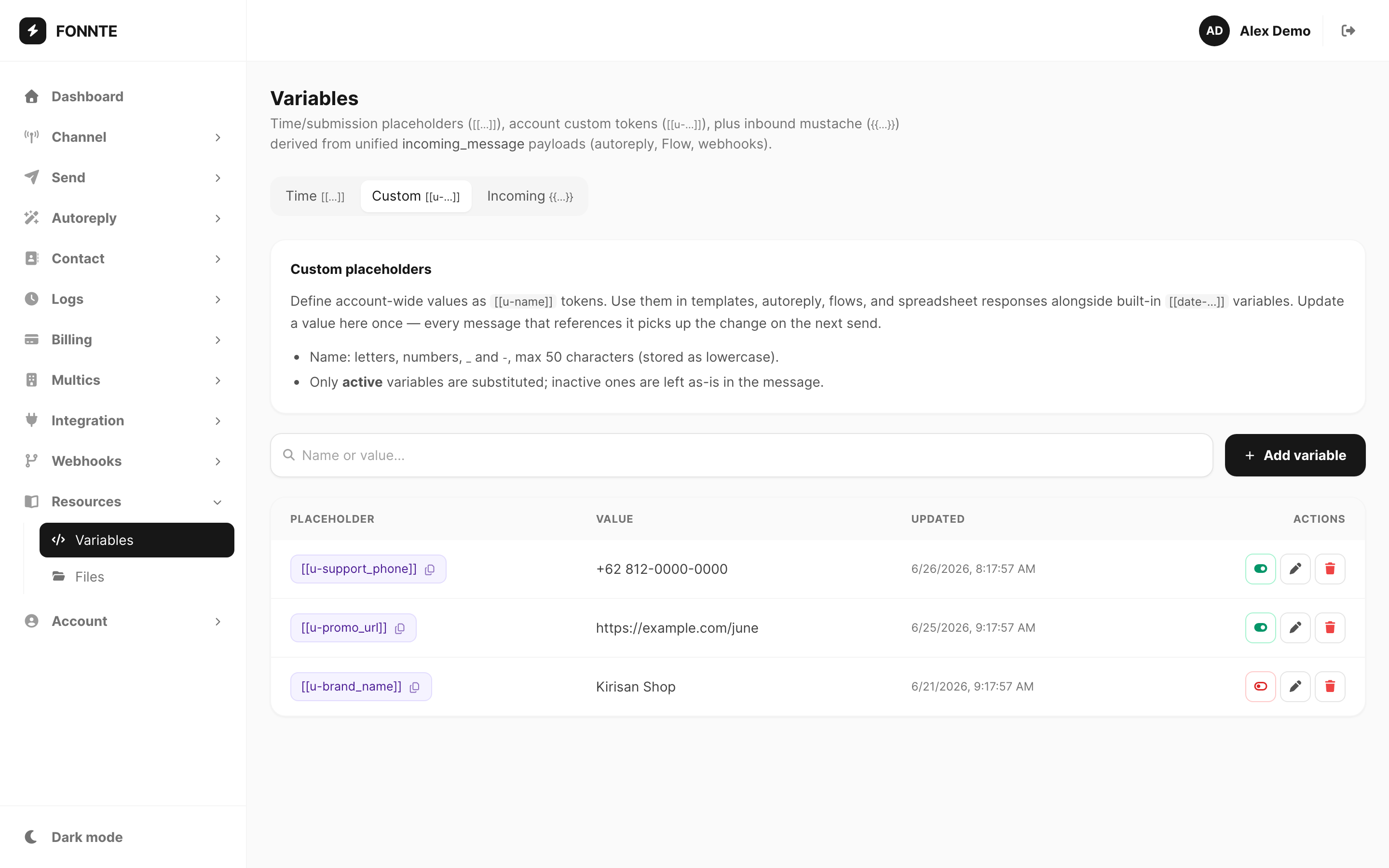Expand the Integration menu chevron
Screen dimensions: 1389x868
point(218,421)
